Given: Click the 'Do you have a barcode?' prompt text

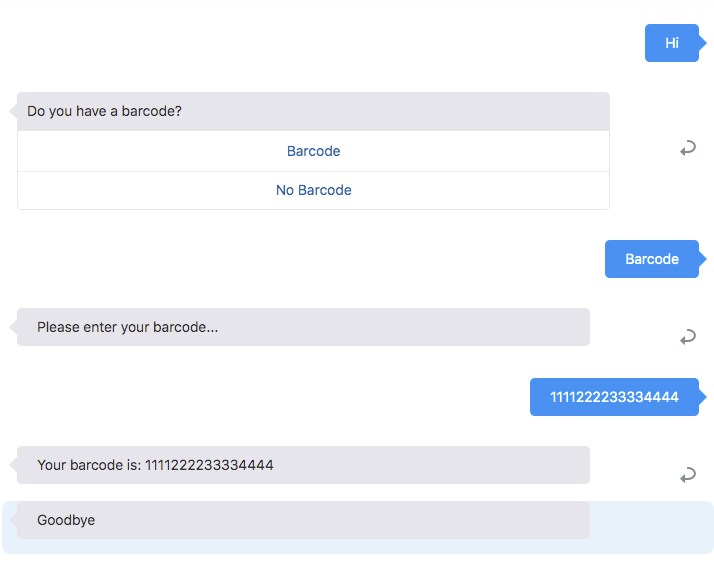Looking at the screenshot, I should [105, 111].
